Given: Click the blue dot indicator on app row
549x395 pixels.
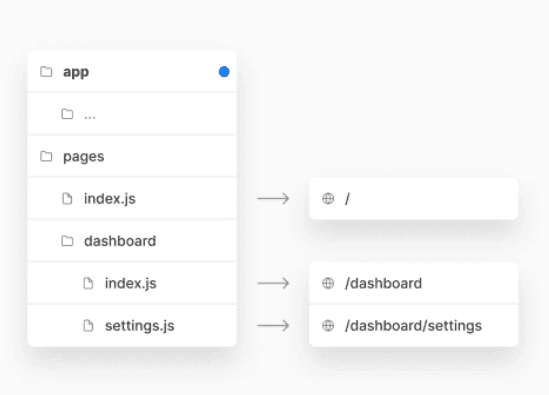Looking at the screenshot, I should (x=224, y=72).
